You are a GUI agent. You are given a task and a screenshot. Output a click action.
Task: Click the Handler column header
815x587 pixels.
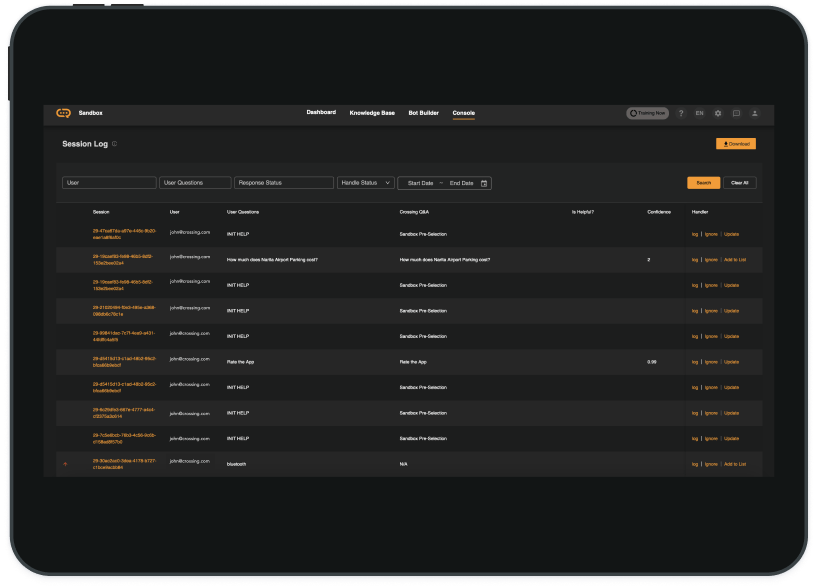point(700,212)
